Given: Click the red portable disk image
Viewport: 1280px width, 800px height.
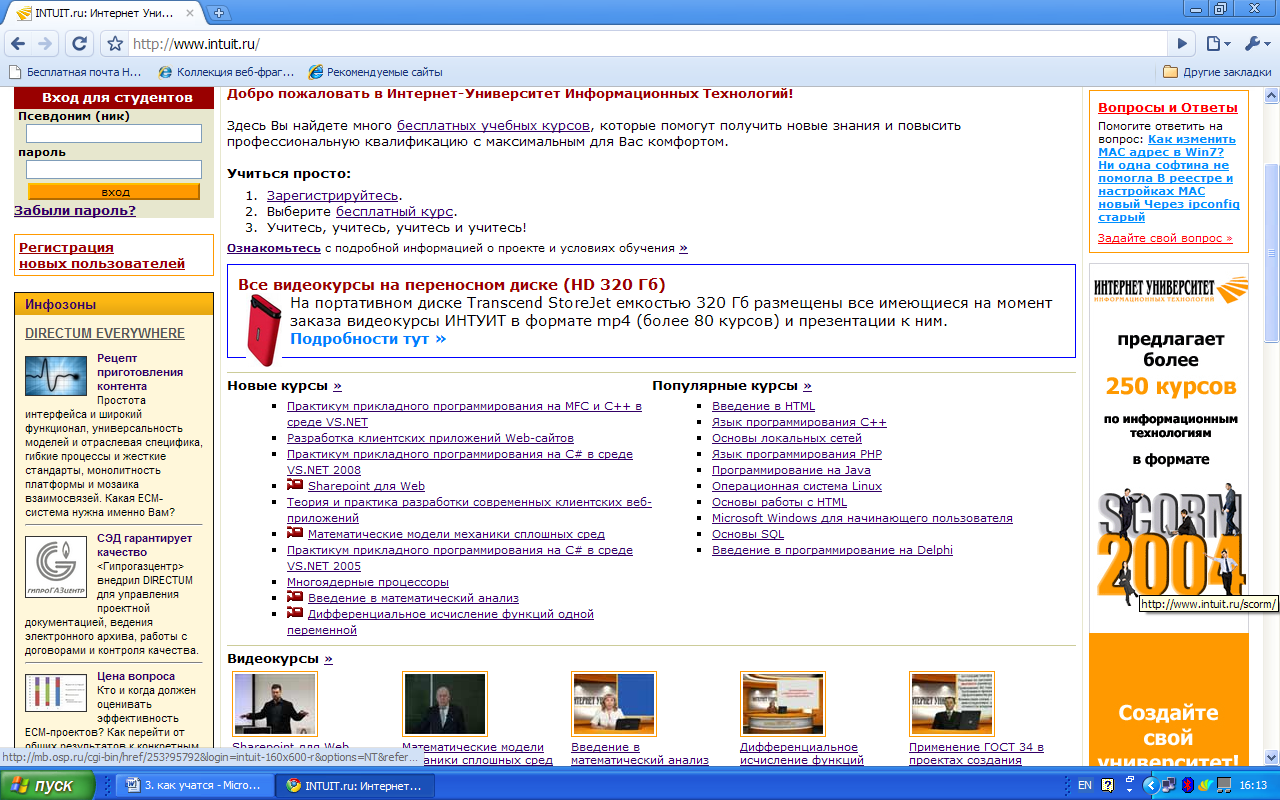Looking at the screenshot, I should 264,329.
